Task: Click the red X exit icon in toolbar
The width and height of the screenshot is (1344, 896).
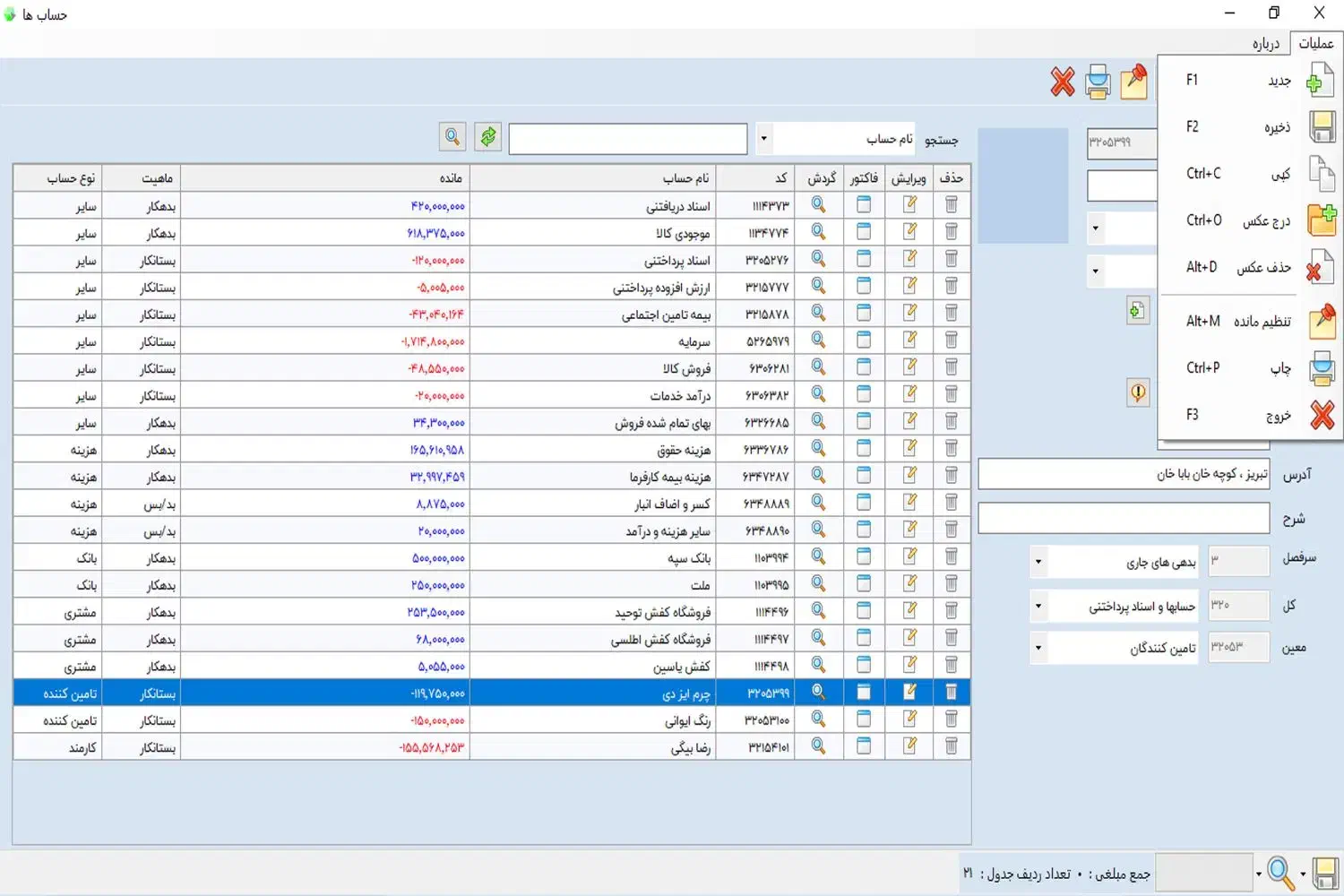Action: (1063, 82)
